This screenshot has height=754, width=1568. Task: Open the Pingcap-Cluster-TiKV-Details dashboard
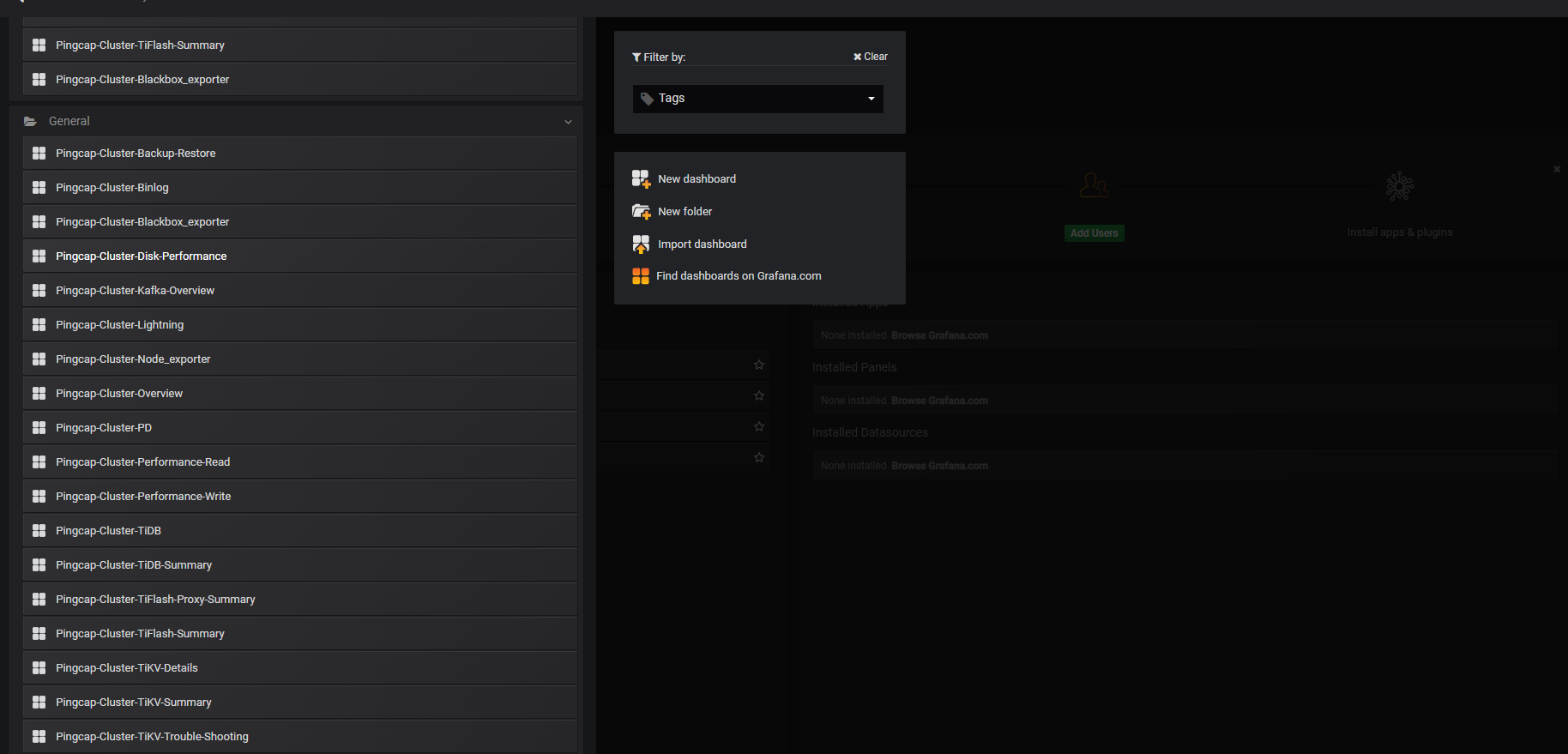click(x=299, y=668)
